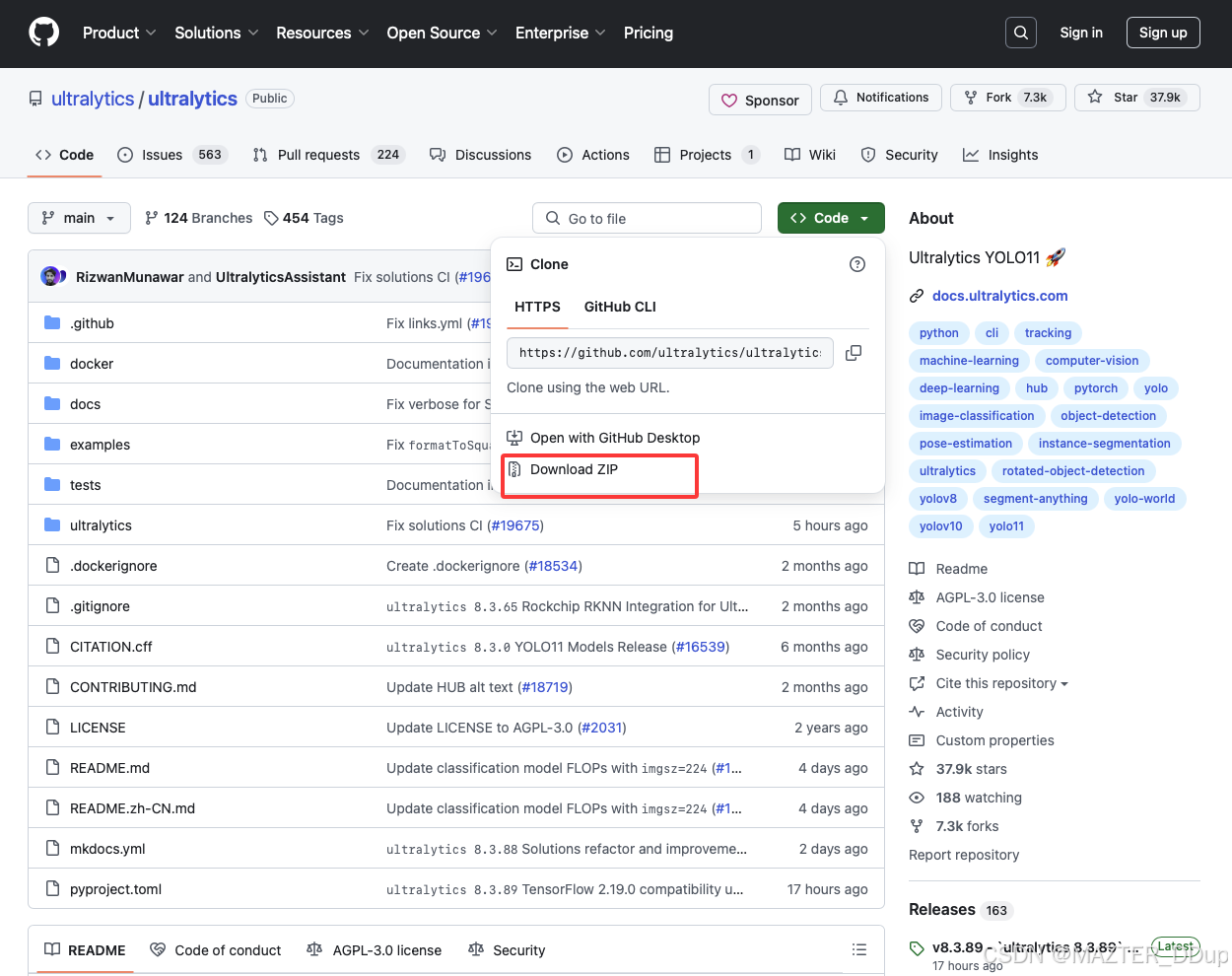Open Clone help question mark icon
The height and width of the screenshot is (976, 1232).
(x=857, y=264)
